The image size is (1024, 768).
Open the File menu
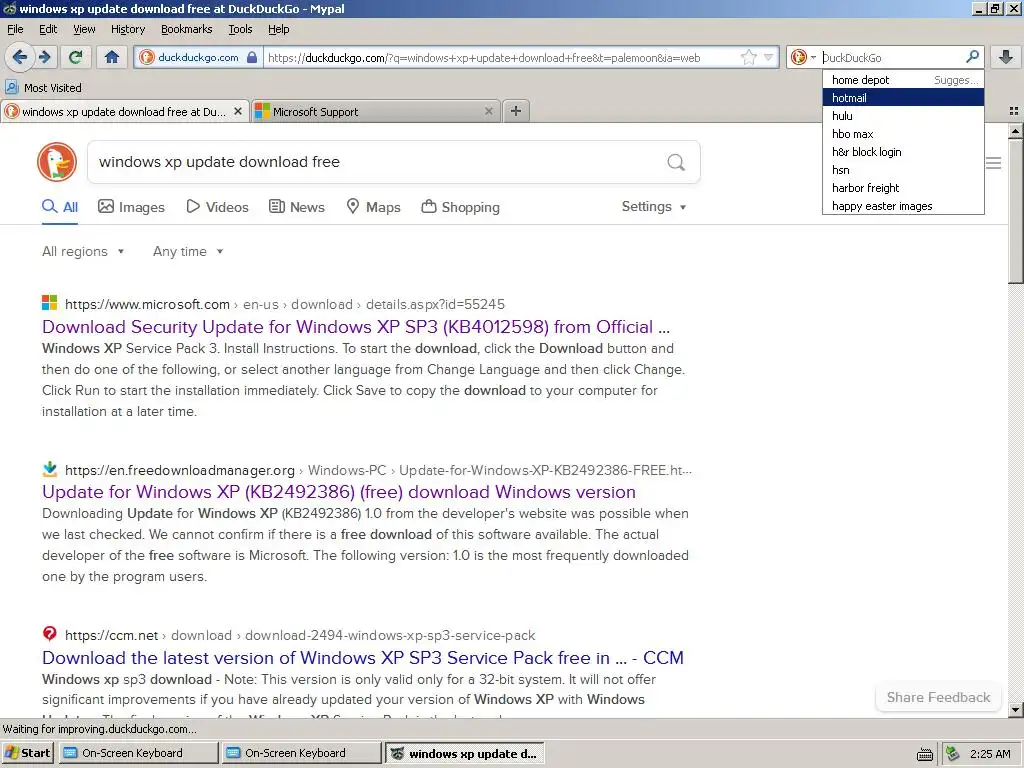(x=15, y=29)
